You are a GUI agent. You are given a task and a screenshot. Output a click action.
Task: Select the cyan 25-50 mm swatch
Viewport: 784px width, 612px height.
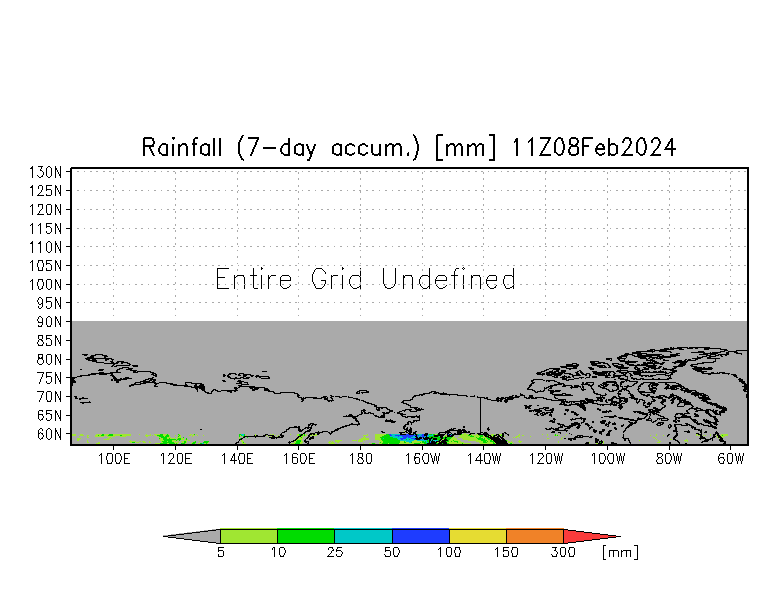click(364, 536)
